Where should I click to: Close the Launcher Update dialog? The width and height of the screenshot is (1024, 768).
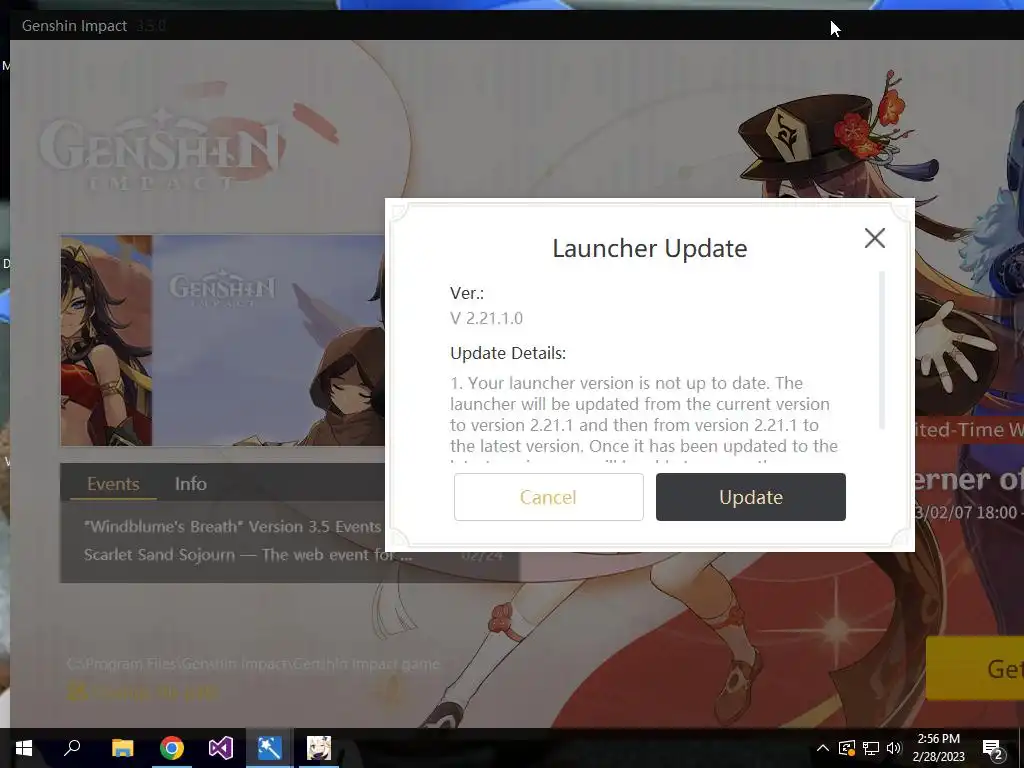pyautogui.click(x=874, y=238)
